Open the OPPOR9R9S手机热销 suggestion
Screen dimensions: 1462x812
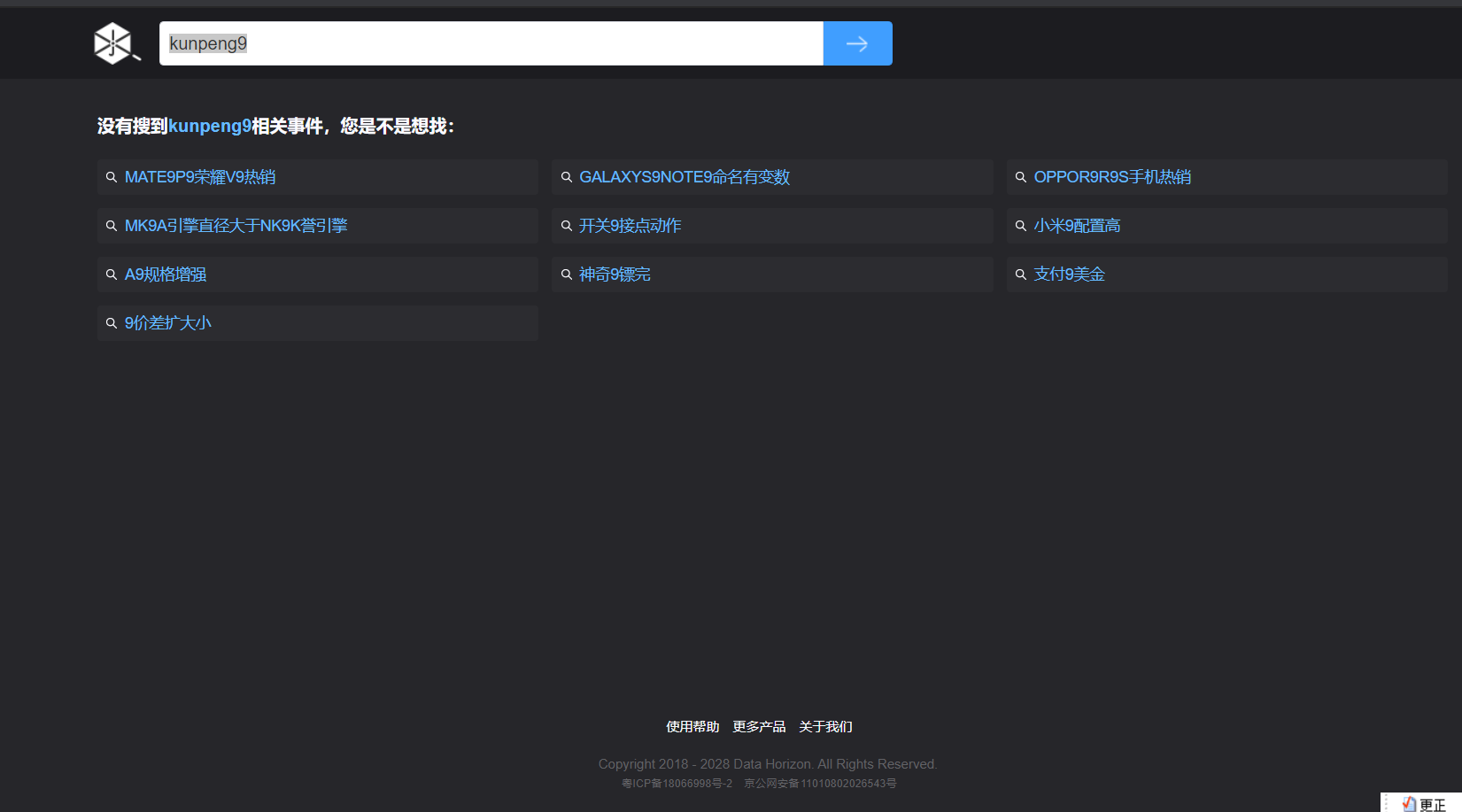pyautogui.click(x=1226, y=177)
